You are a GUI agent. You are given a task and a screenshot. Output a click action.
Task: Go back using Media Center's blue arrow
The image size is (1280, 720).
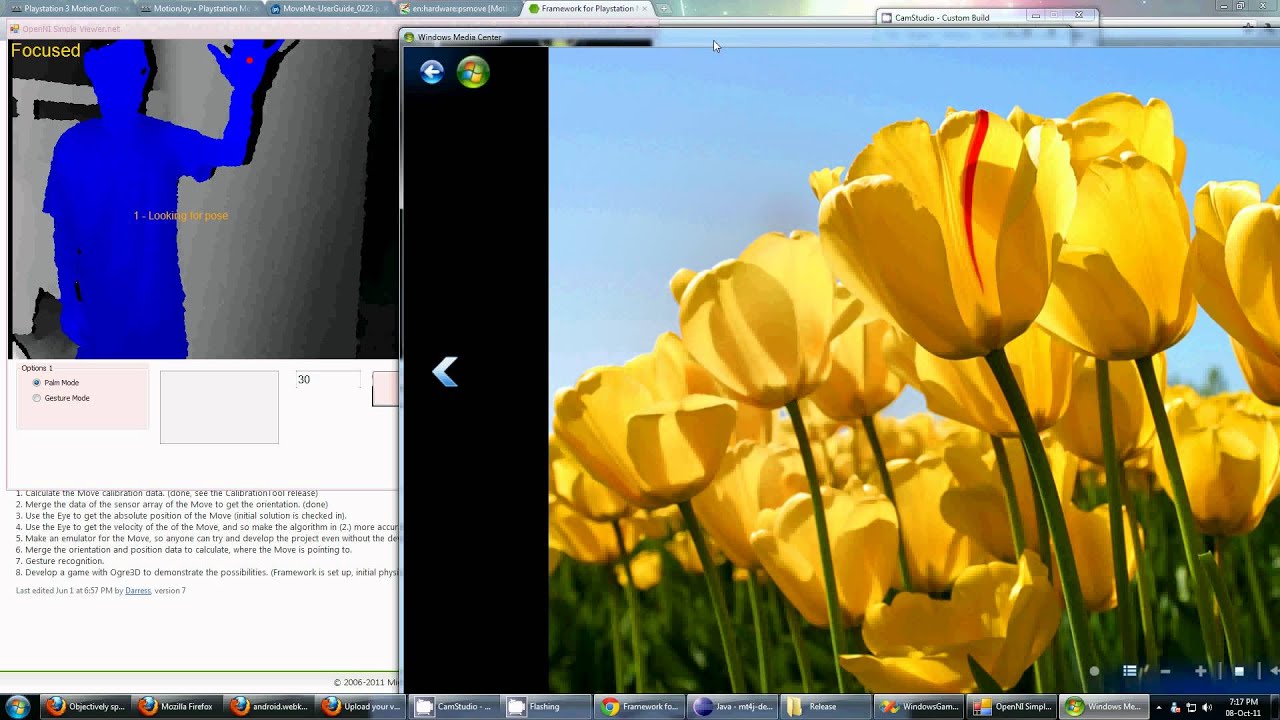click(x=432, y=72)
